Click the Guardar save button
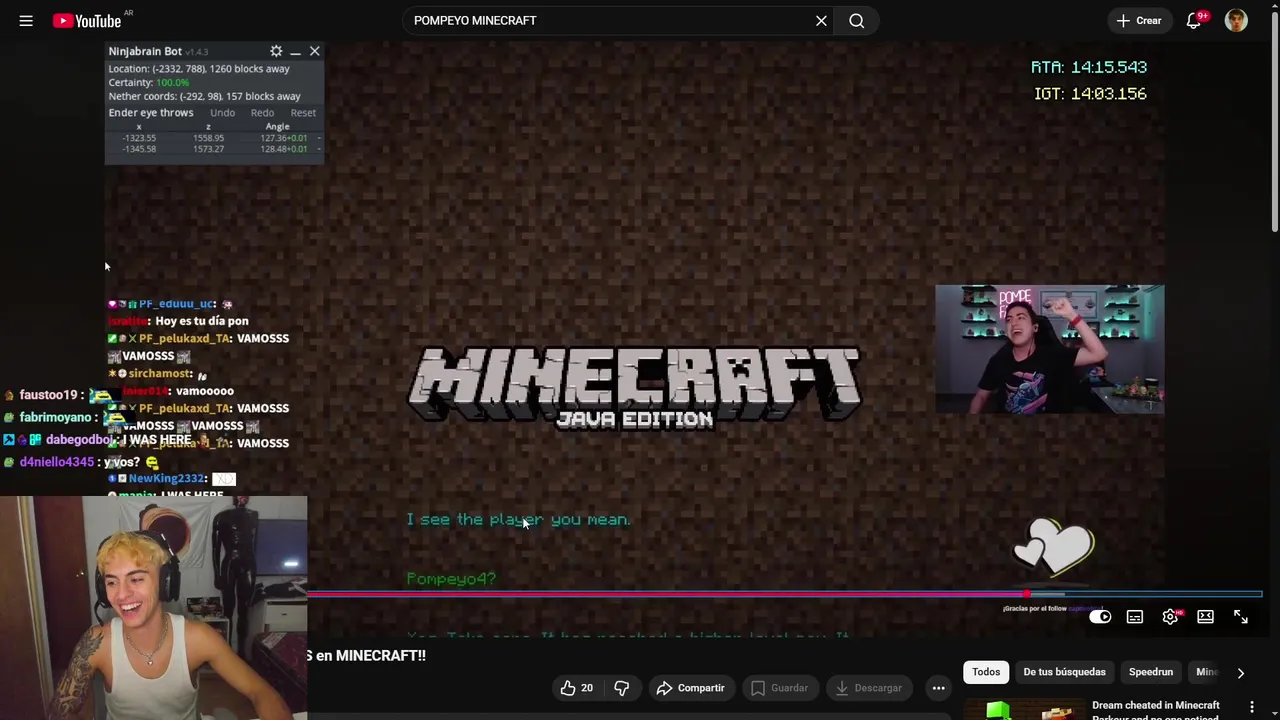Viewport: 1280px width, 720px height. tap(779, 688)
